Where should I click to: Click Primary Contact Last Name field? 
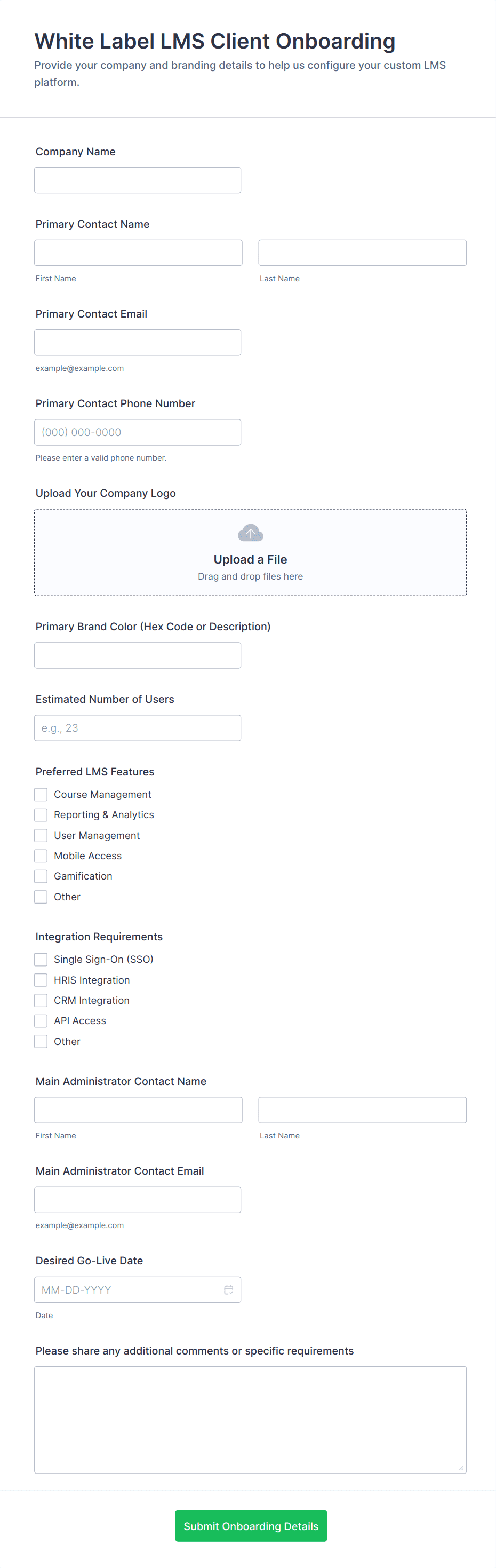[362, 252]
